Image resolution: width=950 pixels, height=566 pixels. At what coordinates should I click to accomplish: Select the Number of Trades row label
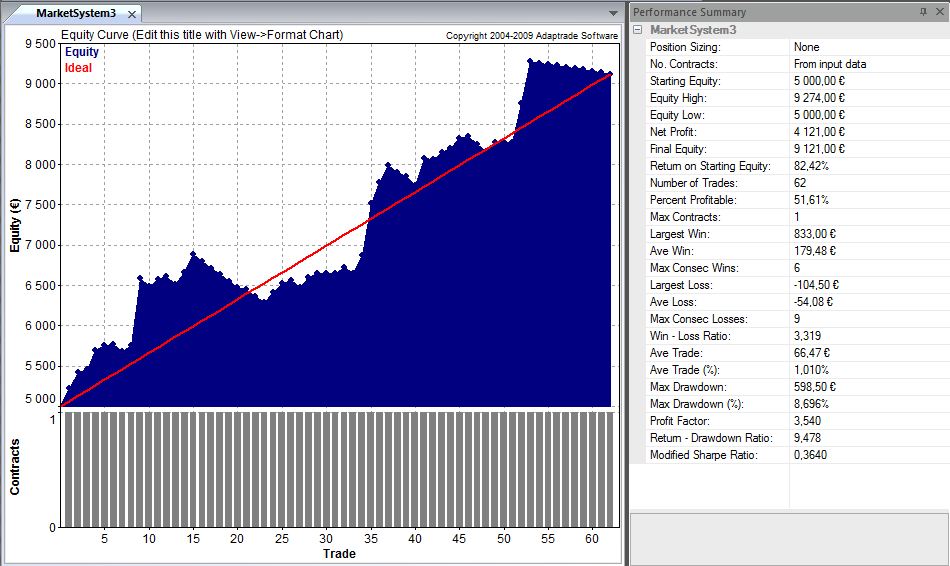click(694, 182)
